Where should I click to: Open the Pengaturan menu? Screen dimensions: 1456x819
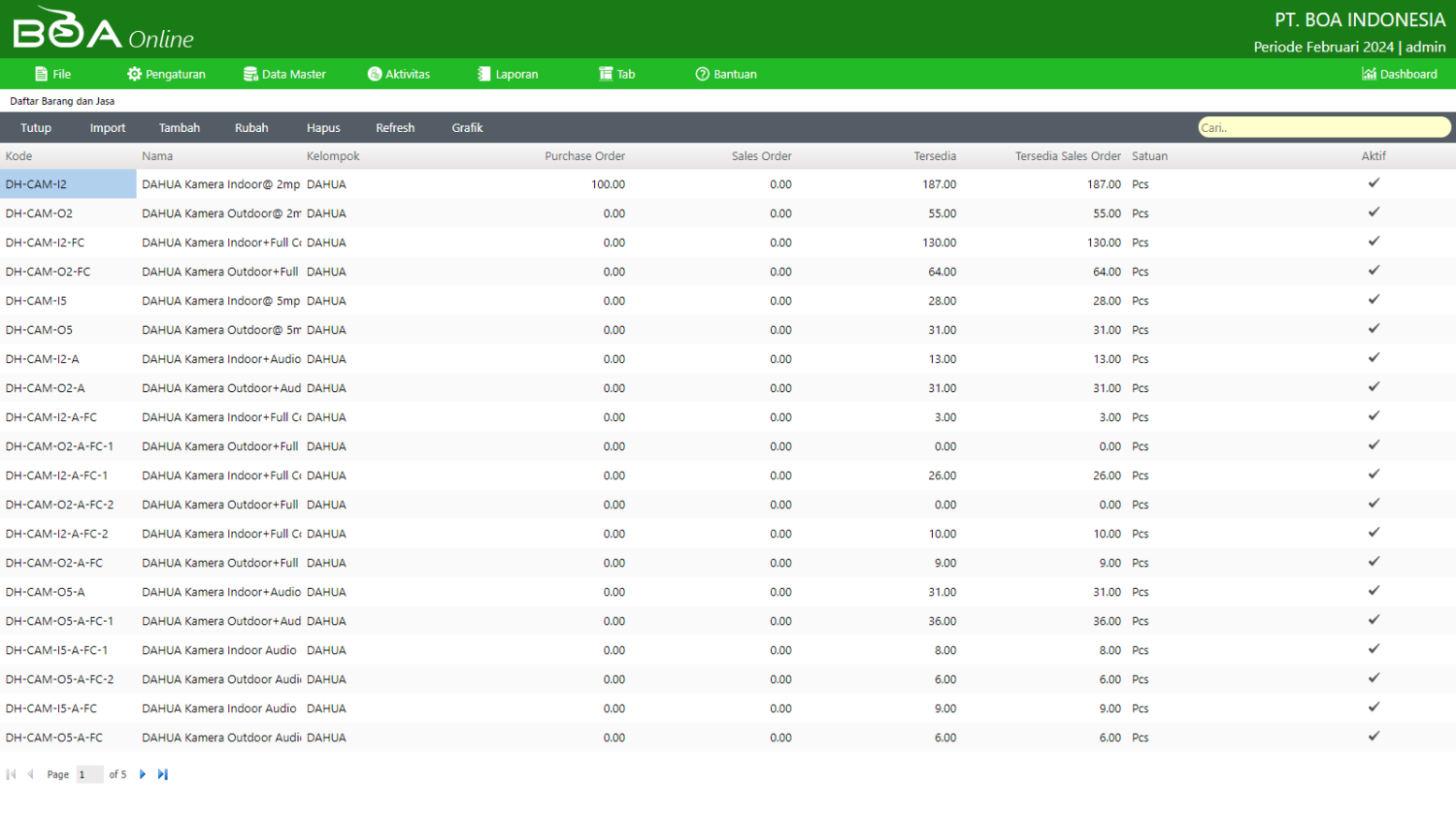coord(166,74)
